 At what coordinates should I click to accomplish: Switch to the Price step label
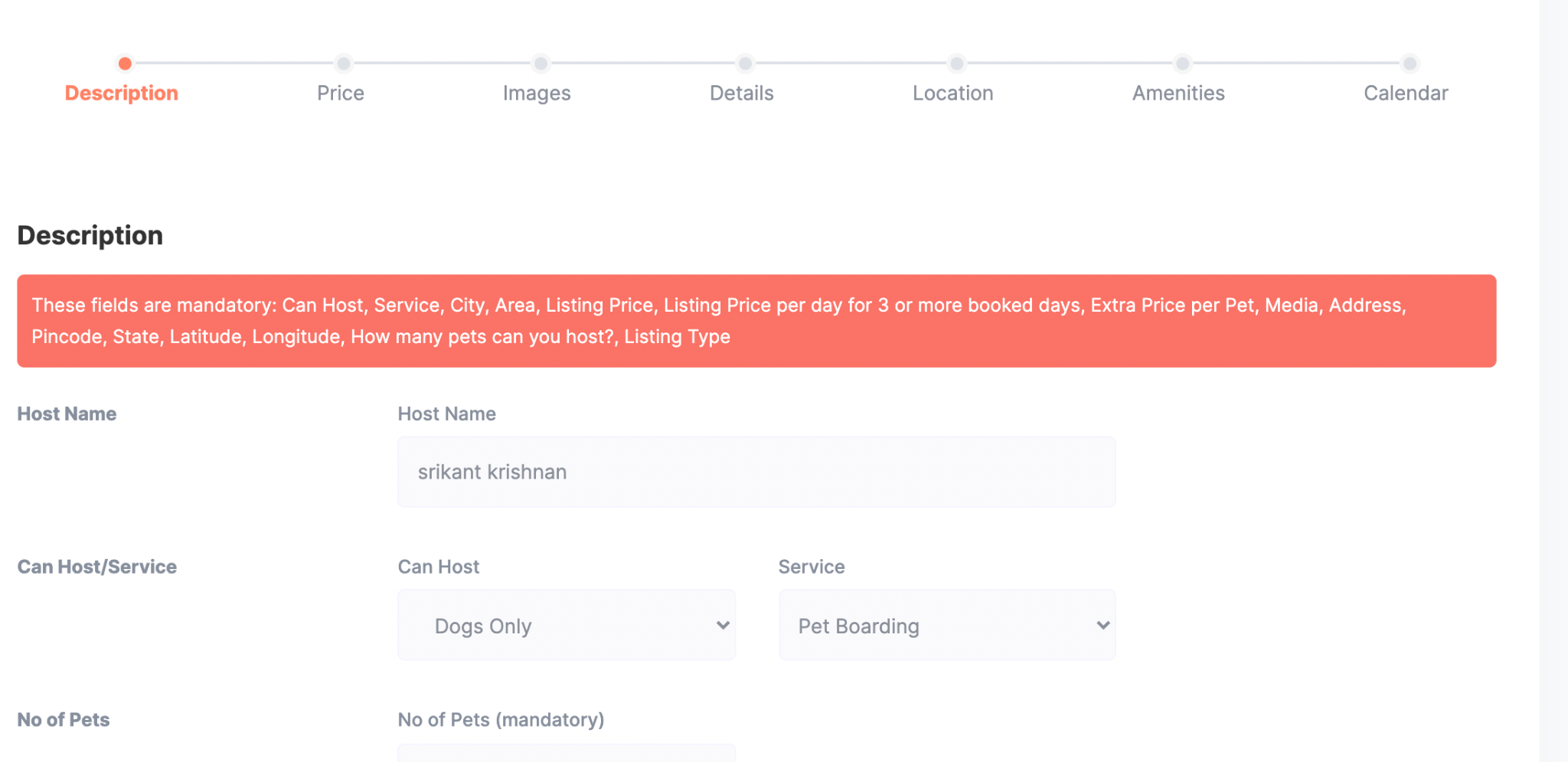point(341,93)
